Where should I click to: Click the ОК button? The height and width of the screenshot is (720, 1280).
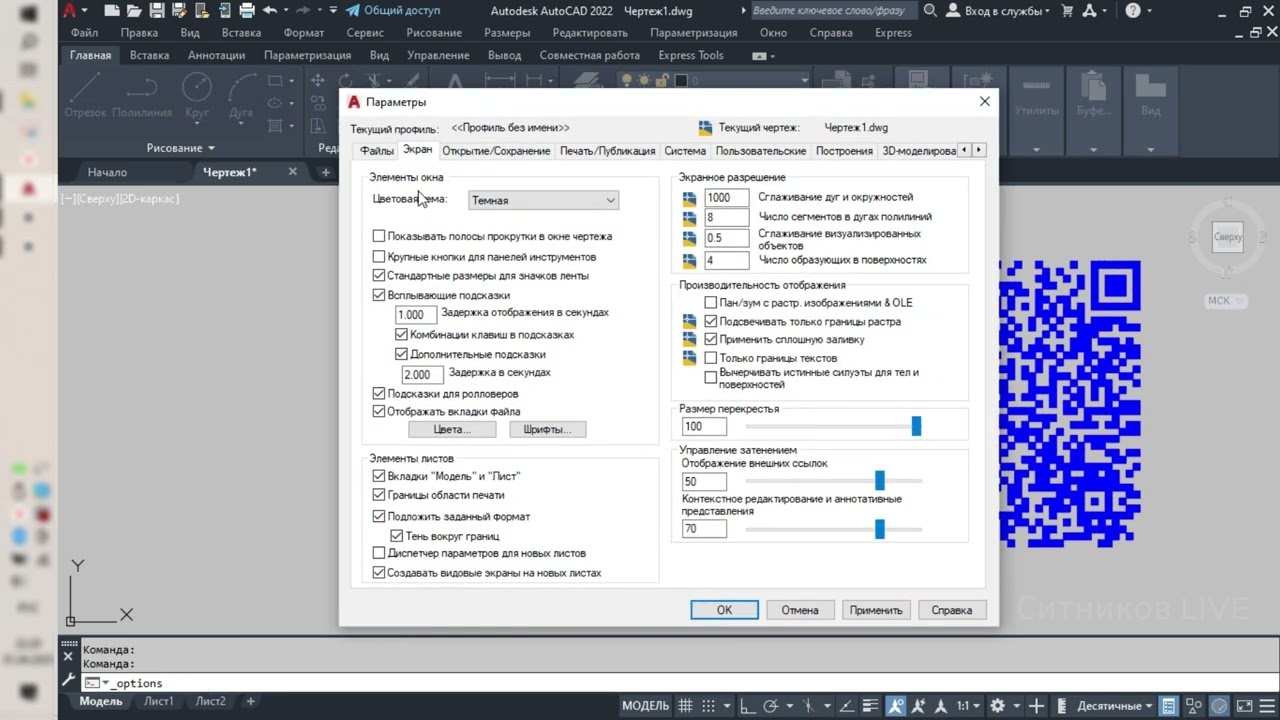click(x=724, y=609)
